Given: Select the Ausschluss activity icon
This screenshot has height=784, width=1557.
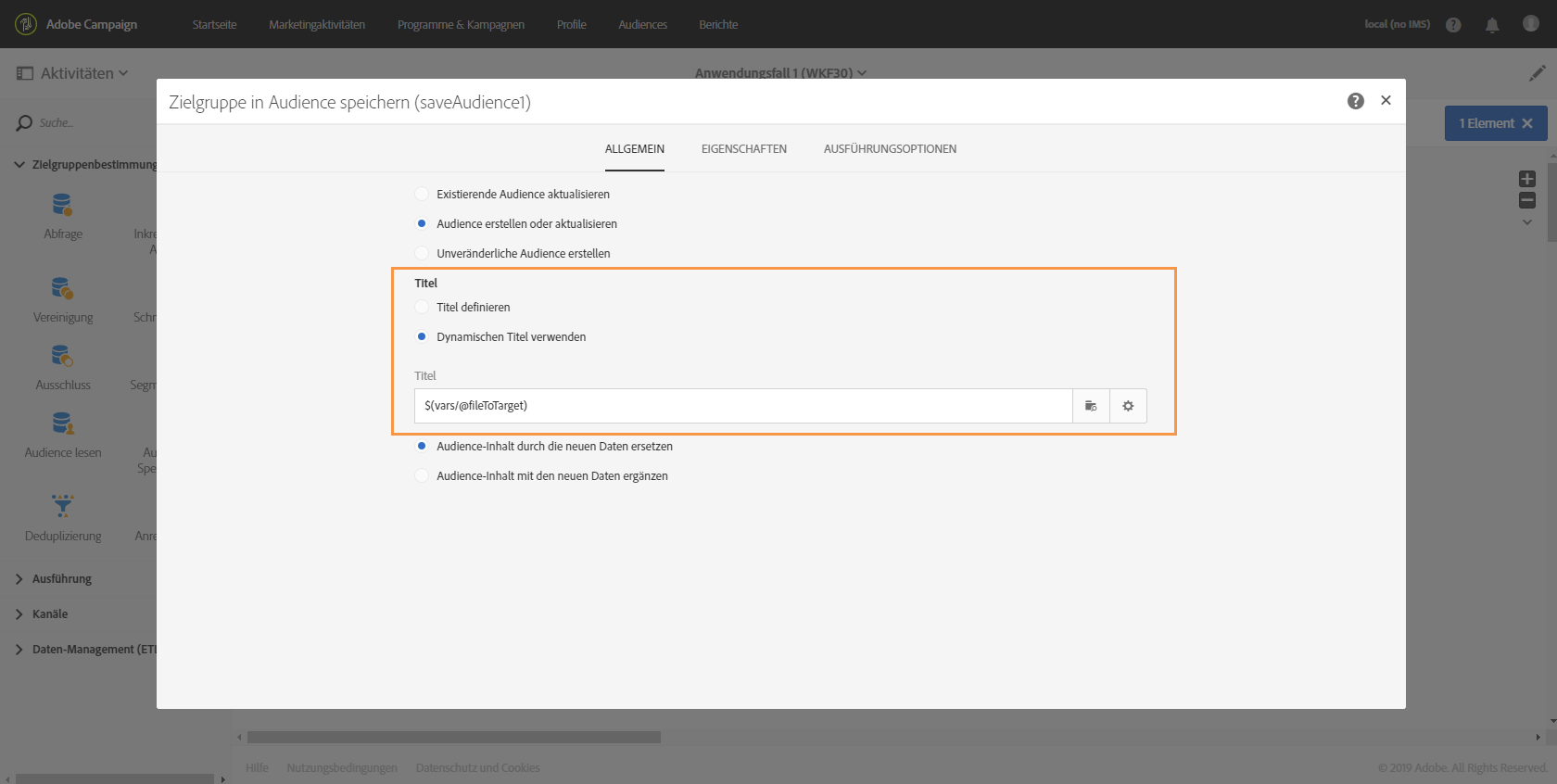Looking at the screenshot, I should coord(62,356).
